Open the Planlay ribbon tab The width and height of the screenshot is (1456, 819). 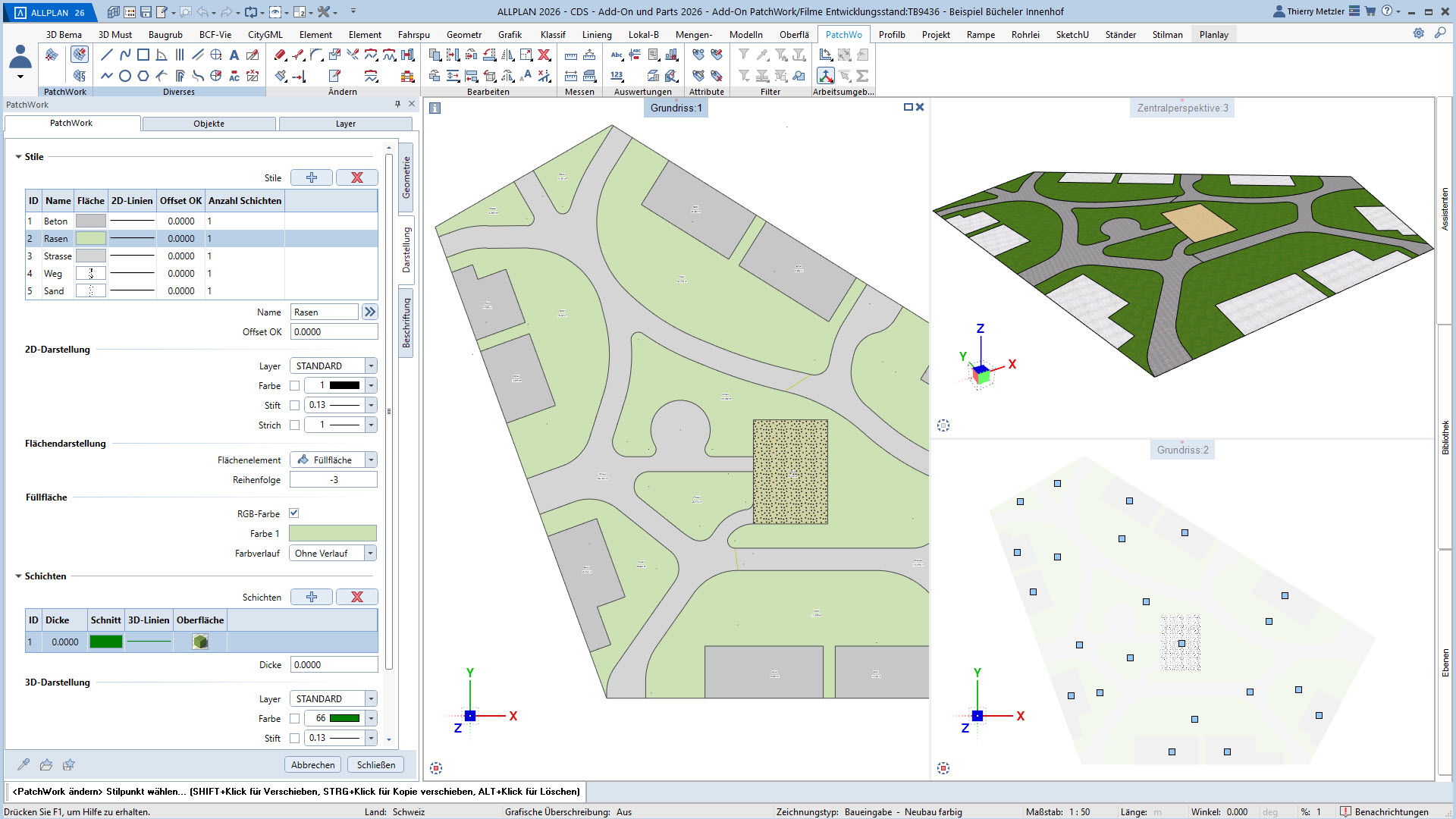pyautogui.click(x=1213, y=35)
